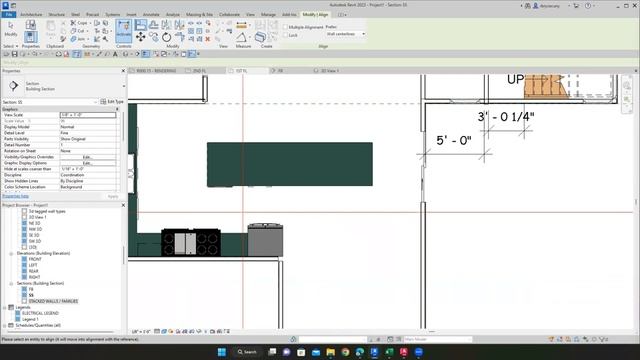The image size is (640, 360).
Task: Click the Match Type Properties paintbrush icon
Action: [x=63, y=39]
